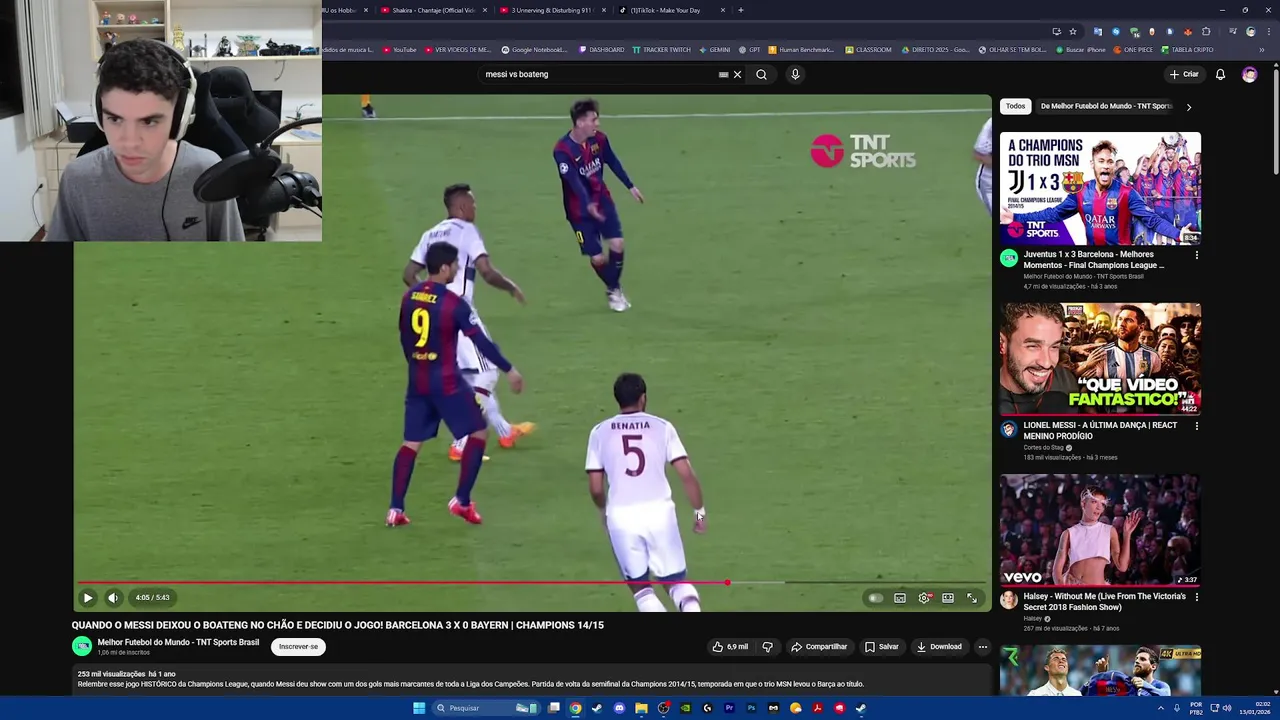Subscribe with Inscrever-se button
This screenshot has width=1280, height=720.
pos(298,647)
